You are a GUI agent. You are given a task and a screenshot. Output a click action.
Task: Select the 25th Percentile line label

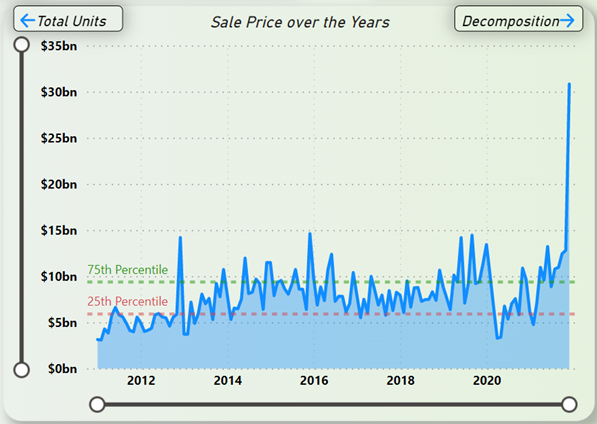128,301
